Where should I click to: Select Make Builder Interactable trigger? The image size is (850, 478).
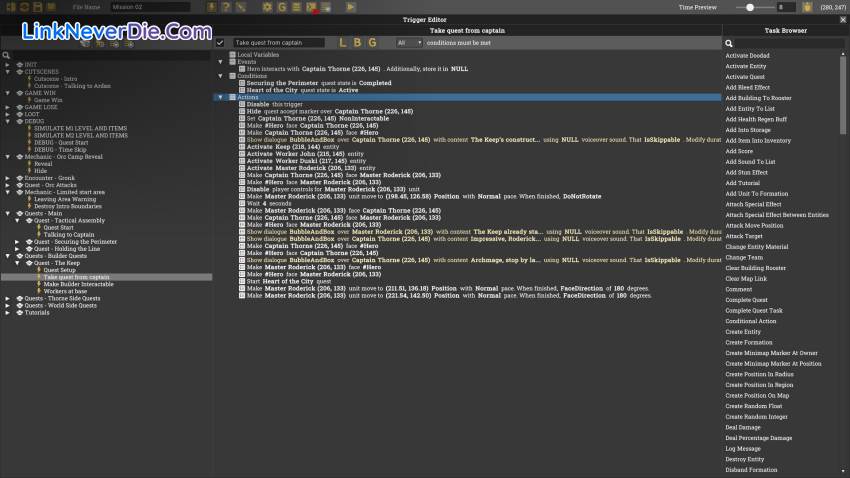tap(78, 284)
